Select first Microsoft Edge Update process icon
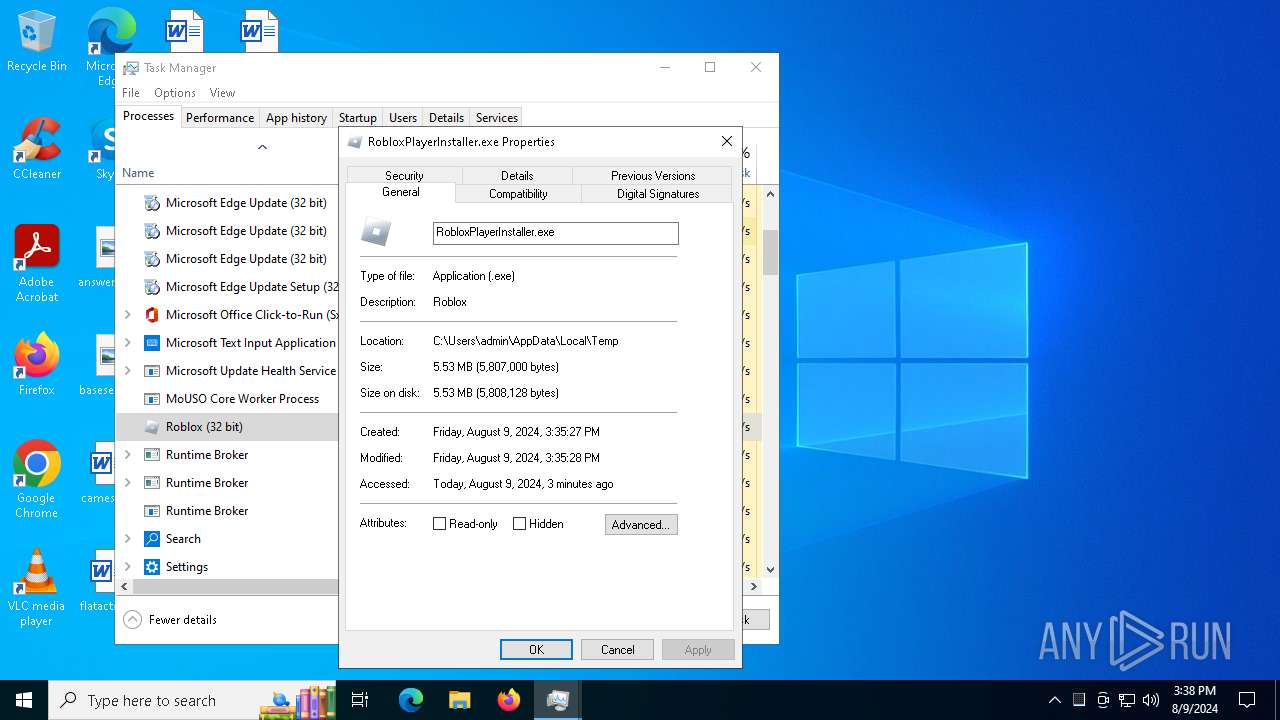The height and width of the screenshot is (720, 1280). [x=152, y=203]
